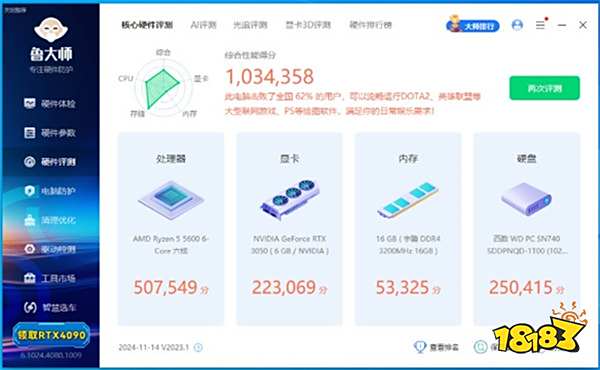Click the 领取RTX4090 promo button

tap(51, 335)
